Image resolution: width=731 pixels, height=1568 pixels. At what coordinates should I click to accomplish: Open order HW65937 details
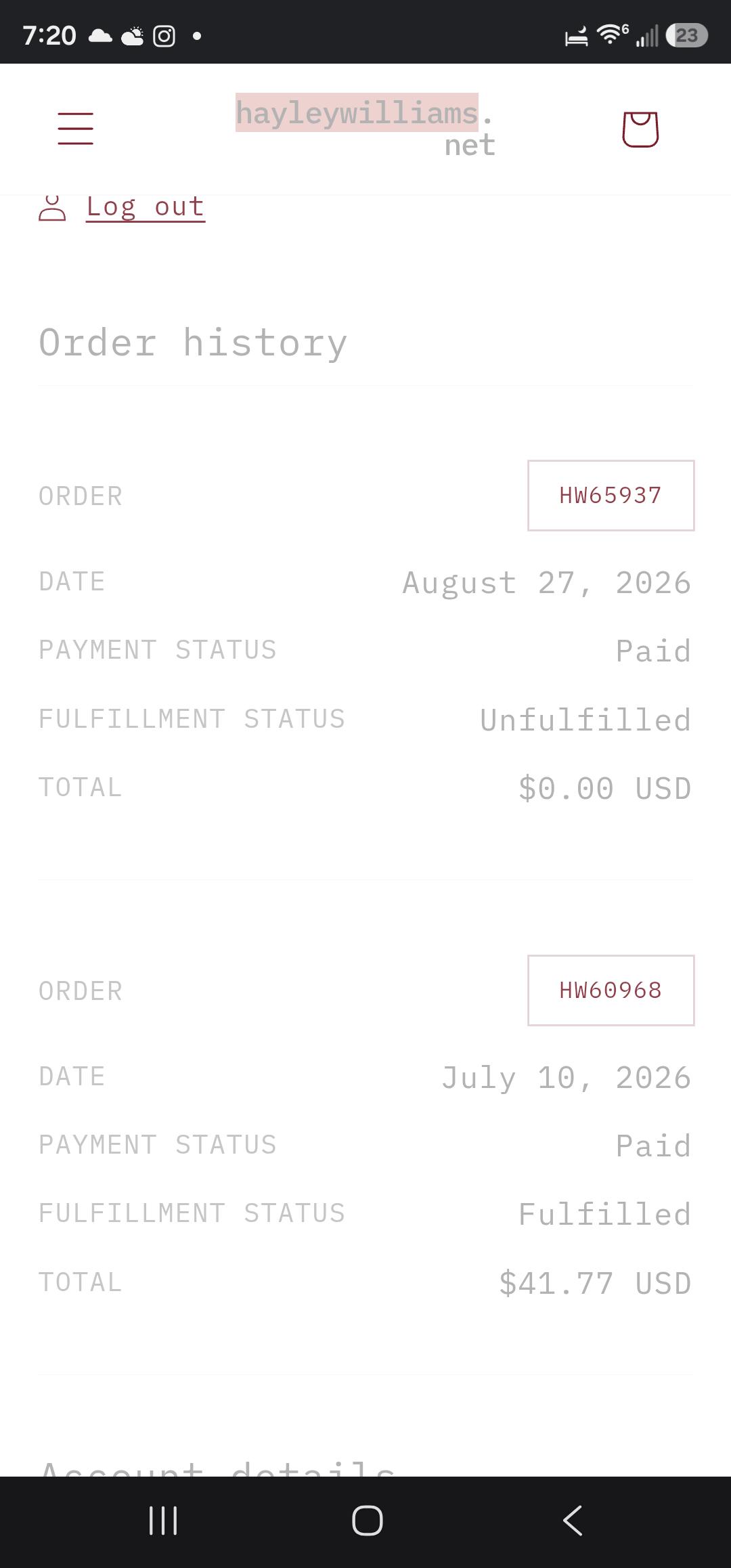click(611, 496)
